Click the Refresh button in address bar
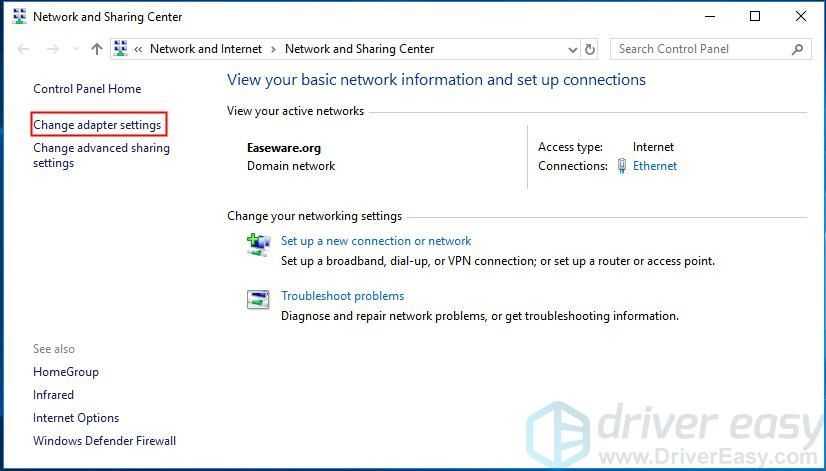Viewport: 826px width, 471px height. pos(590,49)
